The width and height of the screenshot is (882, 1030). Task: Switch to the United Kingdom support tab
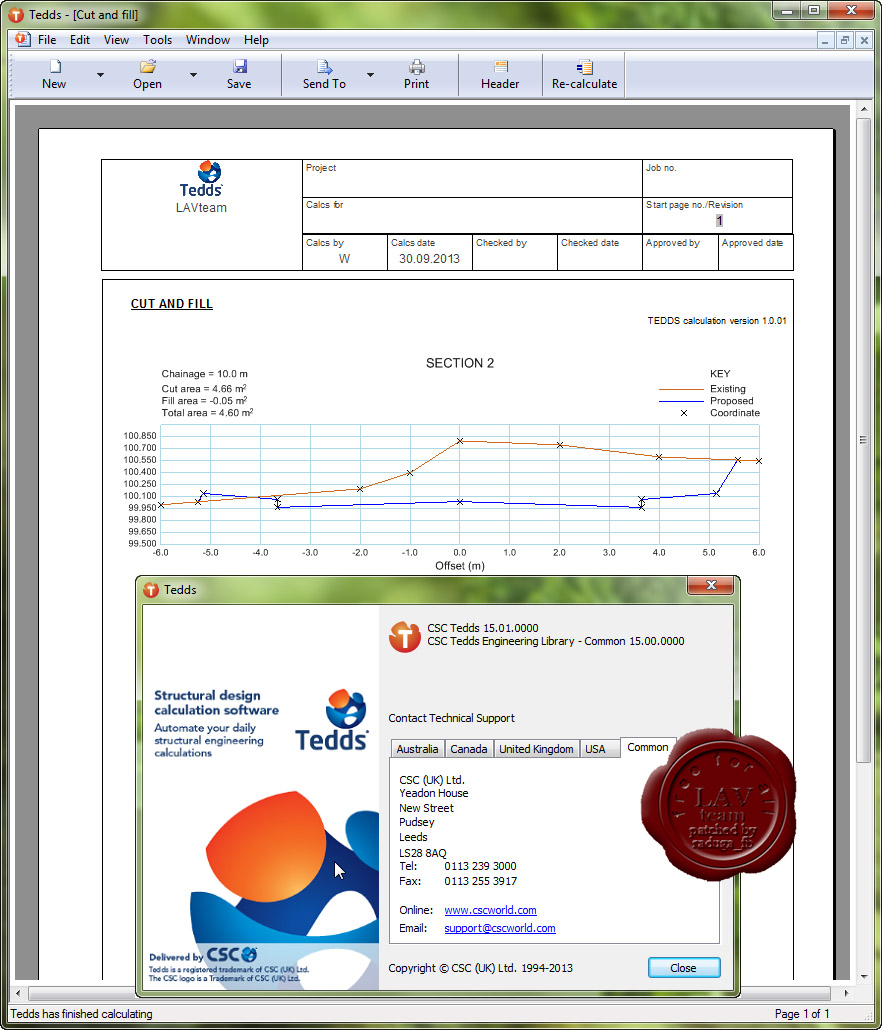(536, 749)
